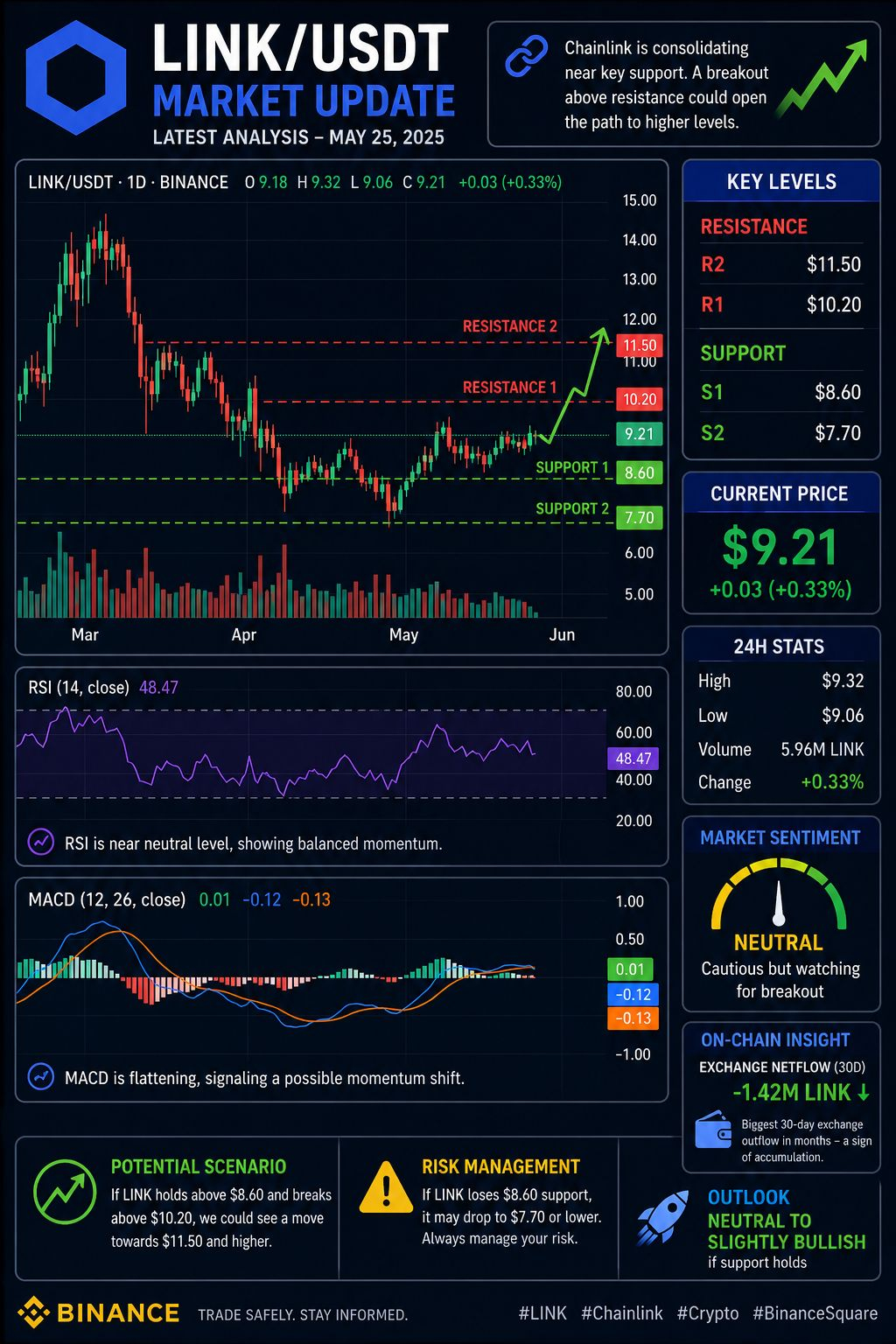Click the blue Chainlink hexagon logo
The height and width of the screenshot is (1344, 896).
click(x=76, y=78)
